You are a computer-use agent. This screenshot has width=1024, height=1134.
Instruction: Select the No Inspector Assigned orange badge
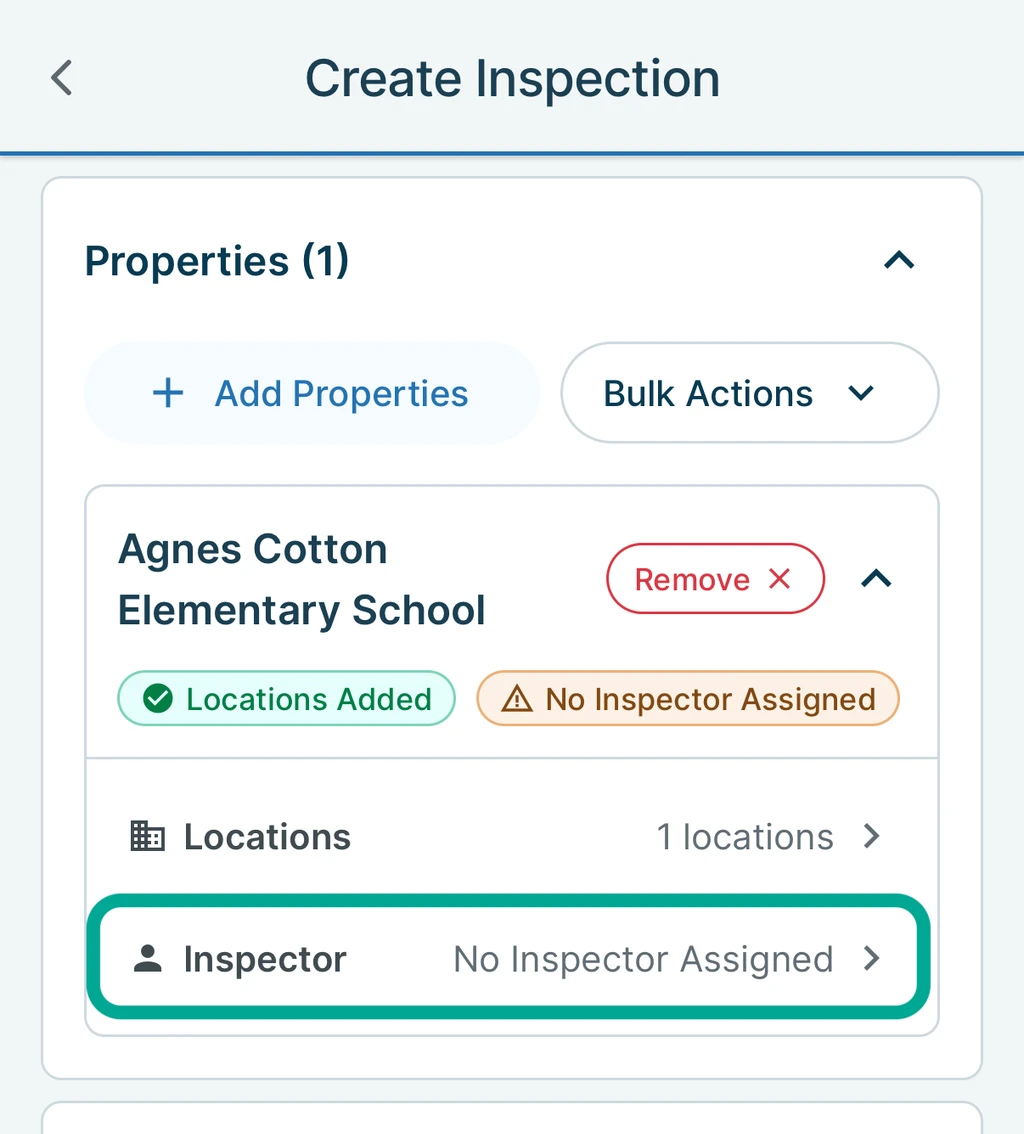click(x=688, y=699)
